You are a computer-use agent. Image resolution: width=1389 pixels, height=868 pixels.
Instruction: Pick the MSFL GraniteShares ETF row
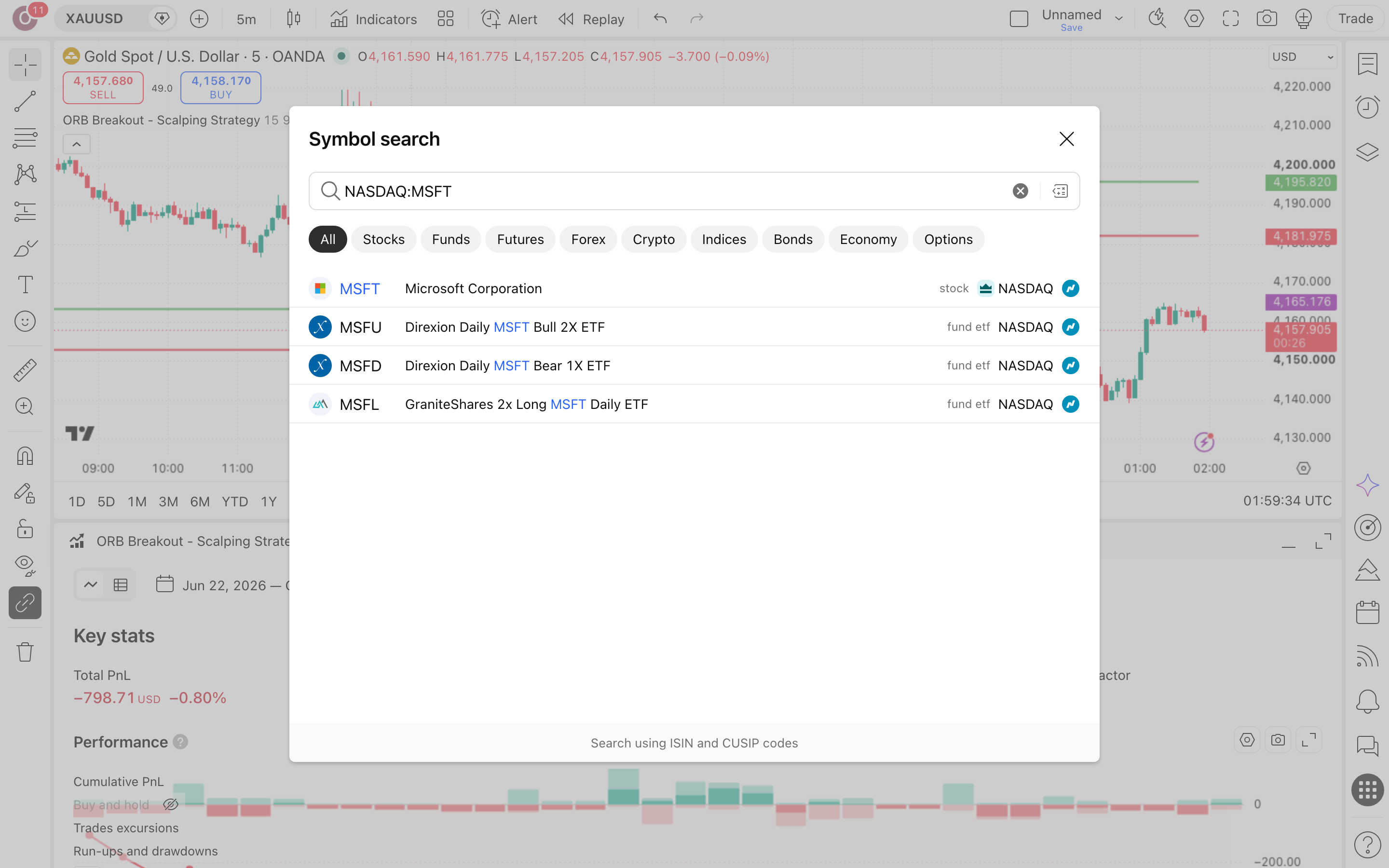694,404
